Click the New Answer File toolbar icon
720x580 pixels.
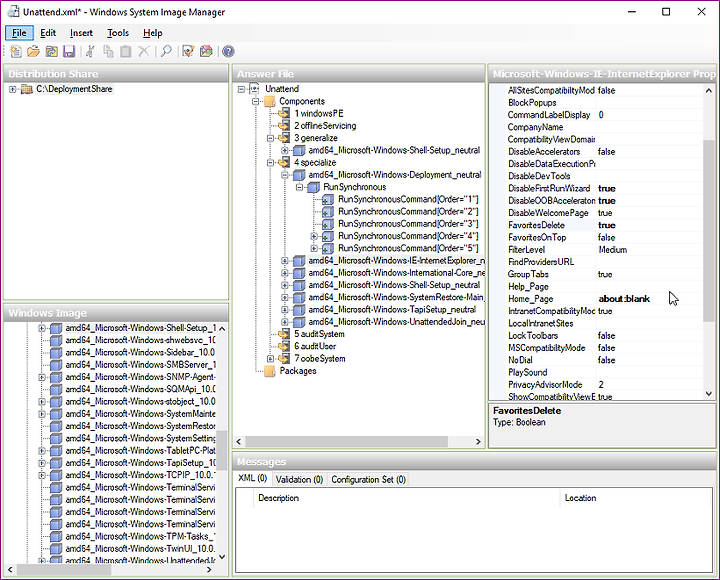[16, 51]
